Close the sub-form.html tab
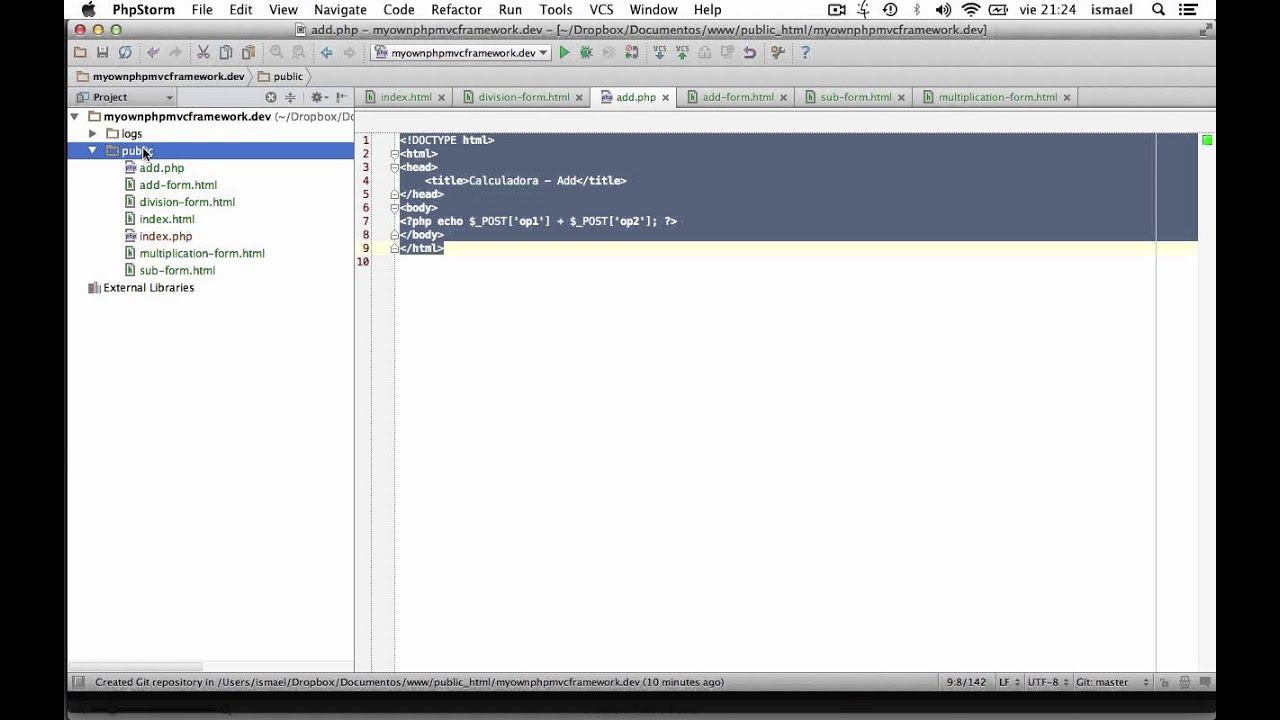1280x720 pixels. pyautogui.click(x=901, y=98)
